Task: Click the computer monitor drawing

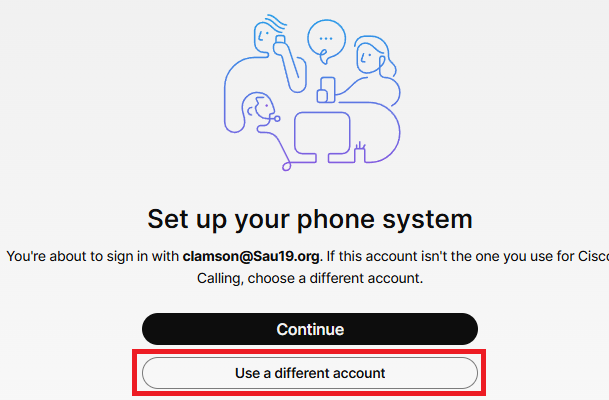Action: 322,137
